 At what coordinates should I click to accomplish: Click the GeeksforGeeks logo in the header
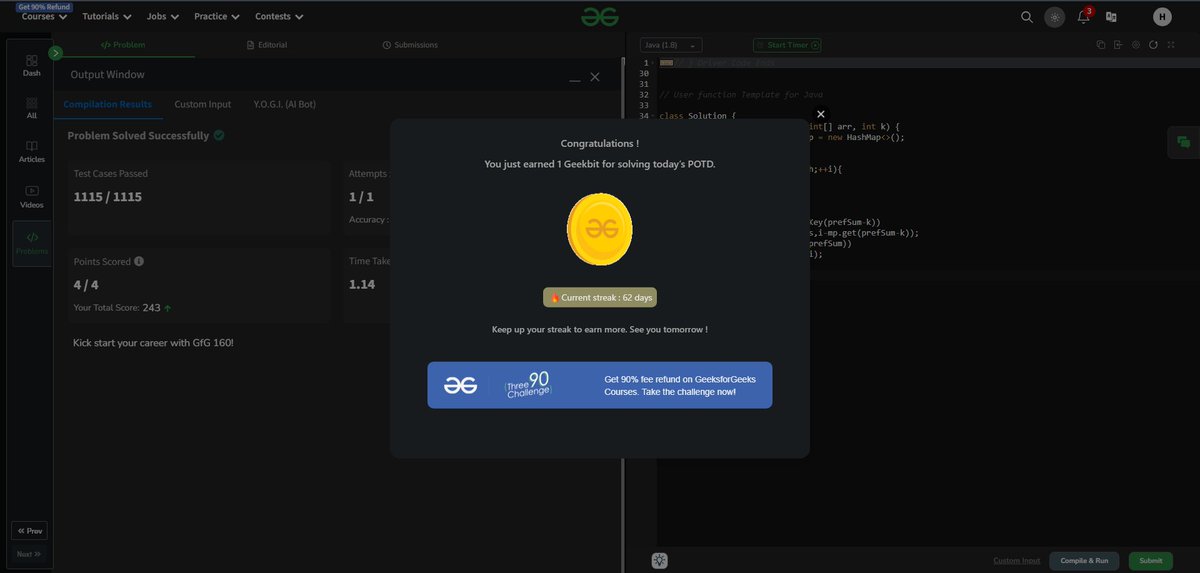point(600,16)
